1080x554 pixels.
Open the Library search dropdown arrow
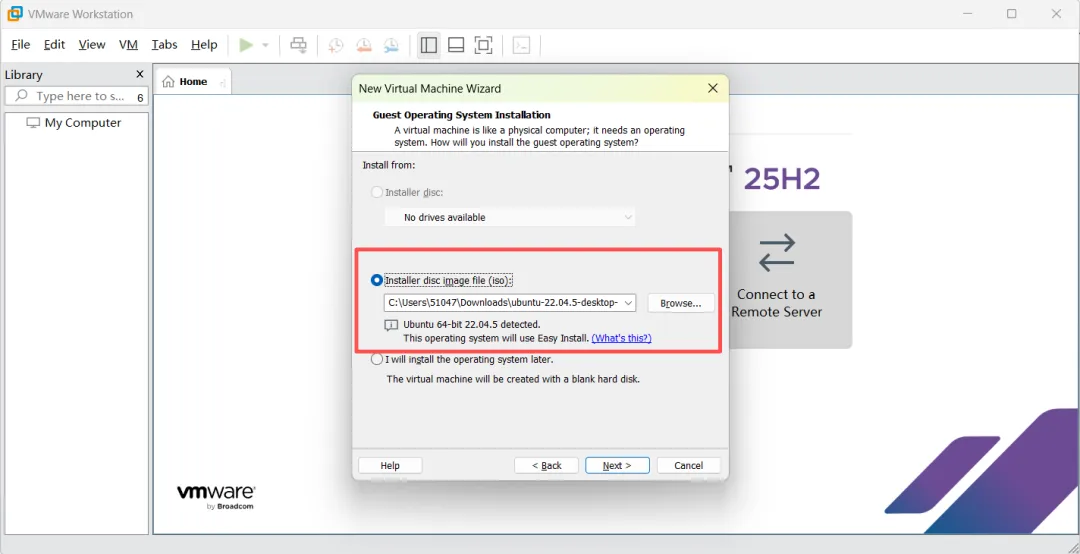coord(141,98)
